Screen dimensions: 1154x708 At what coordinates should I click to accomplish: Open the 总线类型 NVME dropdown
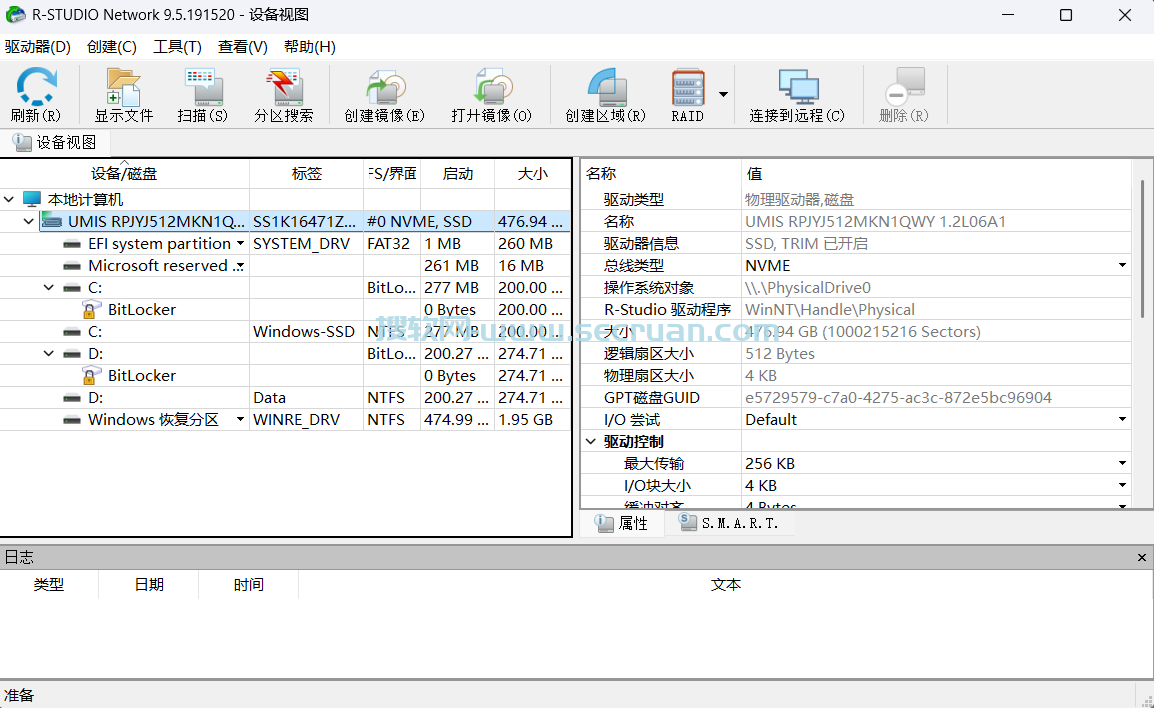[1122, 265]
